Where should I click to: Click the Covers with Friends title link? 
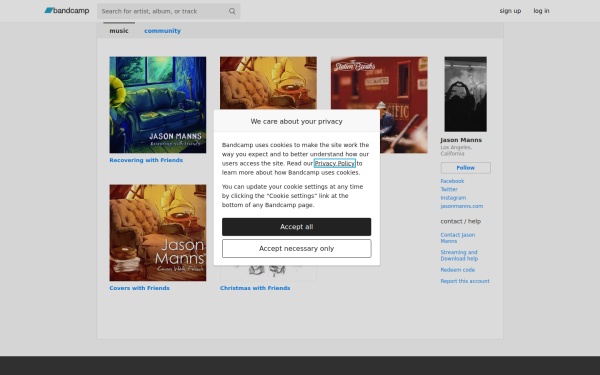[x=139, y=288]
